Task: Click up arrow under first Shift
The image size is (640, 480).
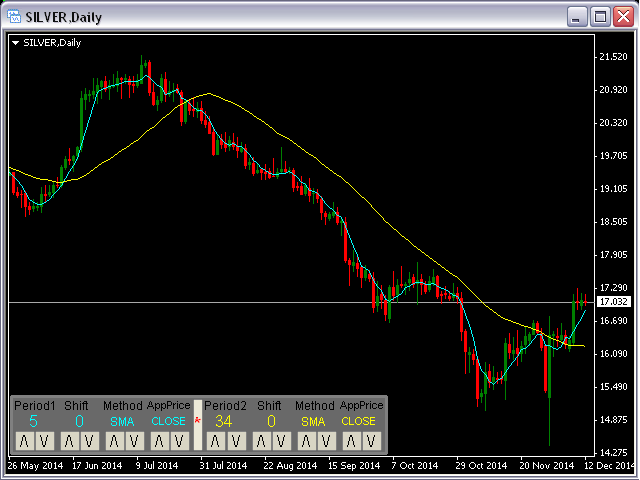Action: (69, 441)
